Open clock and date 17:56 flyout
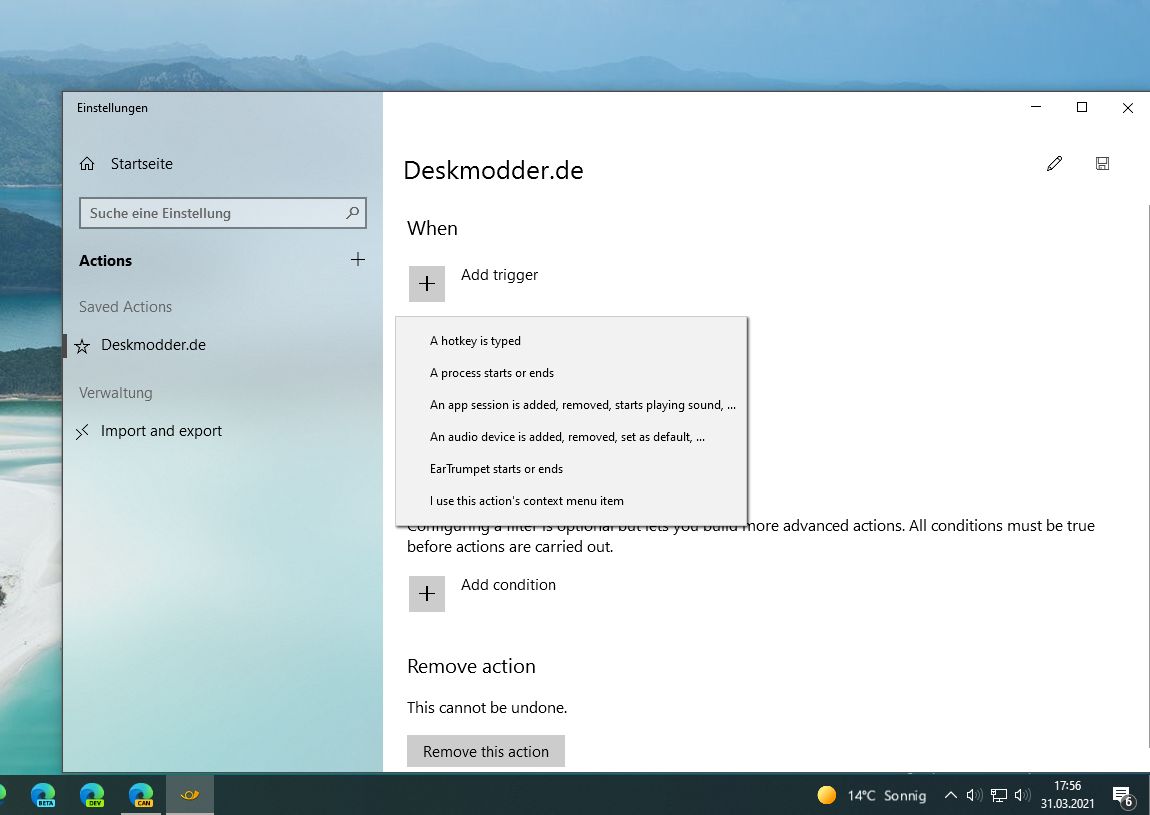 (1067, 794)
